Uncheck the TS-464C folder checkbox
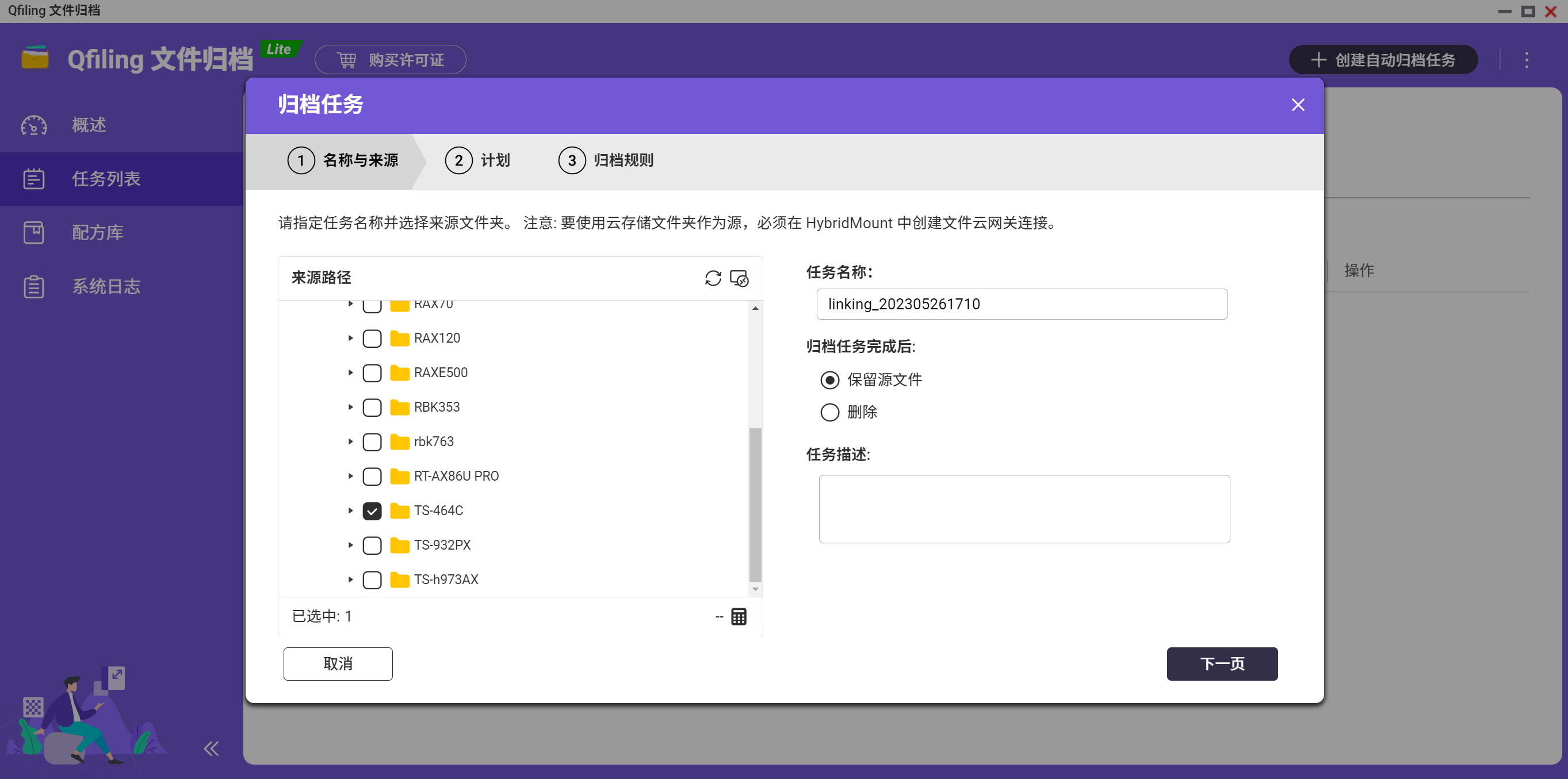The image size is (1568, 779). point(372,511)
